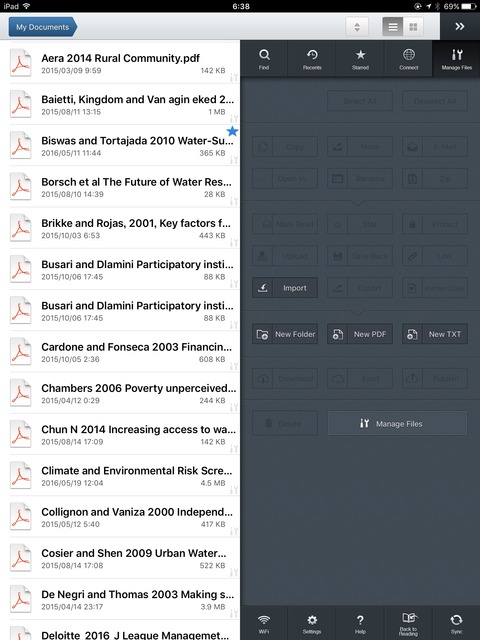This screenshot has width=480, height=640.
Task: Select the Manage Files tab
Action: point(456,59)
